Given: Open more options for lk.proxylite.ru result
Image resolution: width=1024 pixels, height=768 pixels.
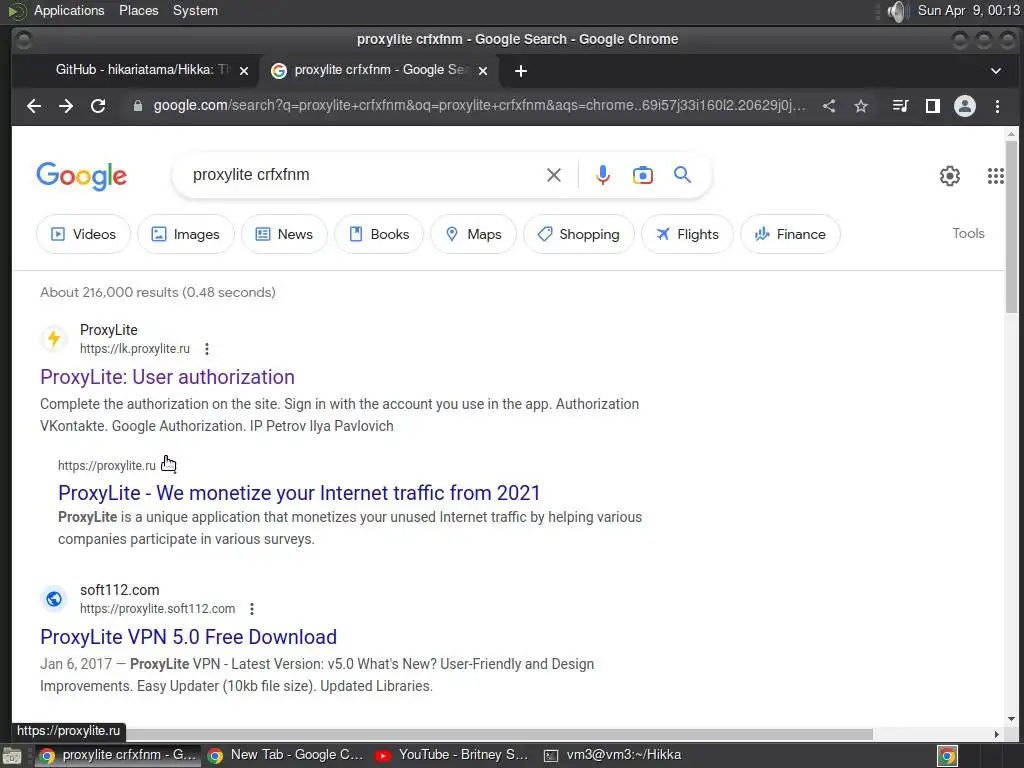Looking at the screenshot, I should click(207, 349).
